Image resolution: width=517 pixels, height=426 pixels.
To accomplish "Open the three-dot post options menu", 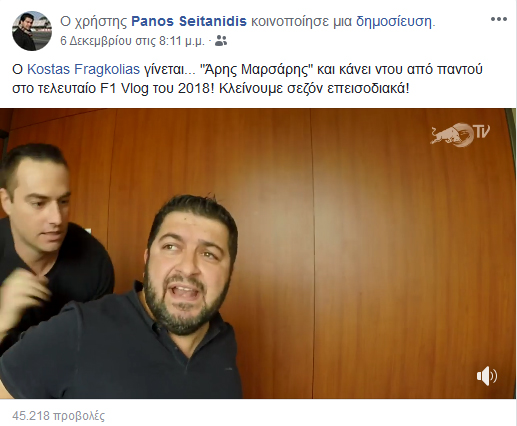I will pyautogui.click(x=498, y=19).
